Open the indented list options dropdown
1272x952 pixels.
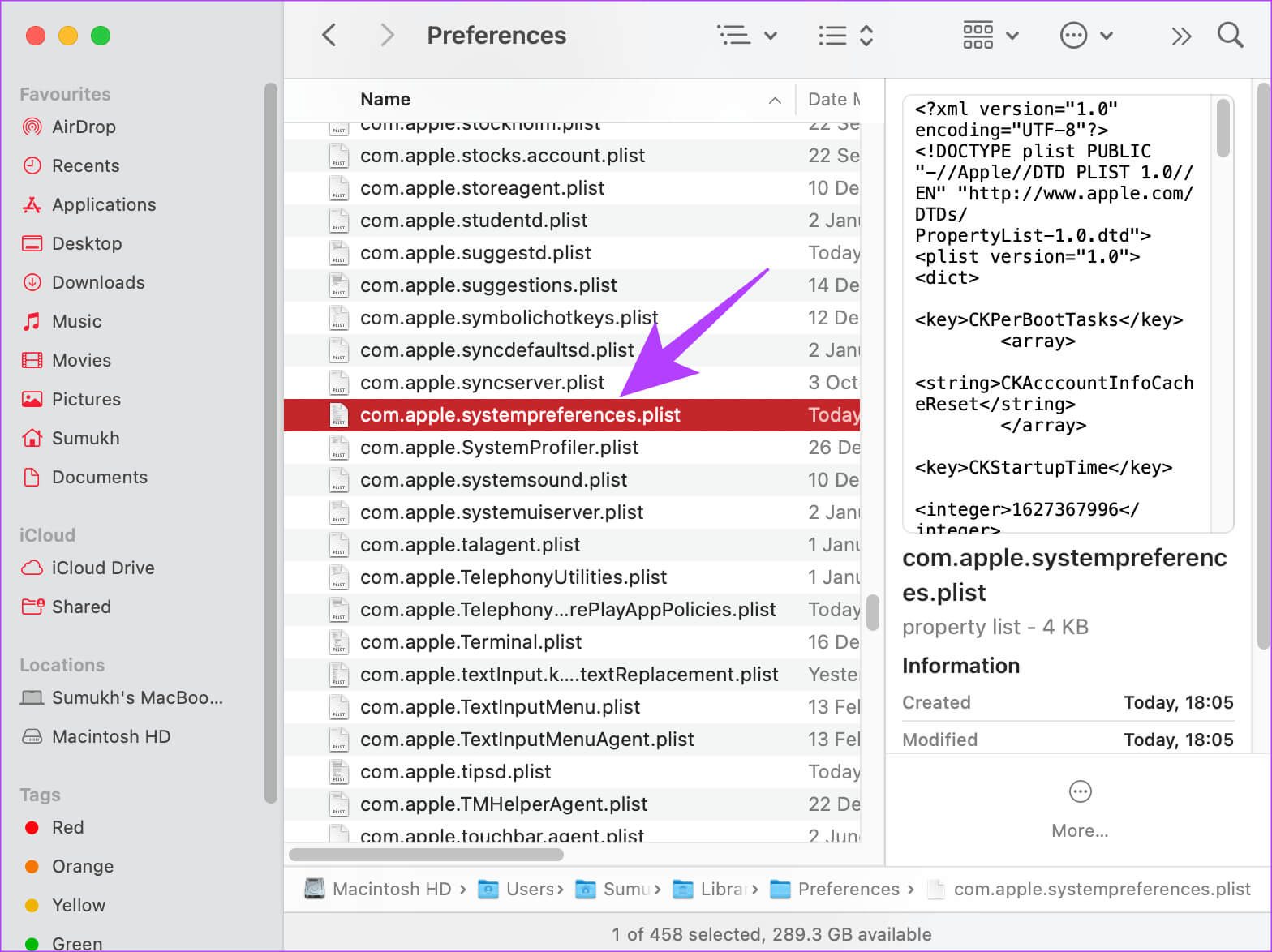747,35
